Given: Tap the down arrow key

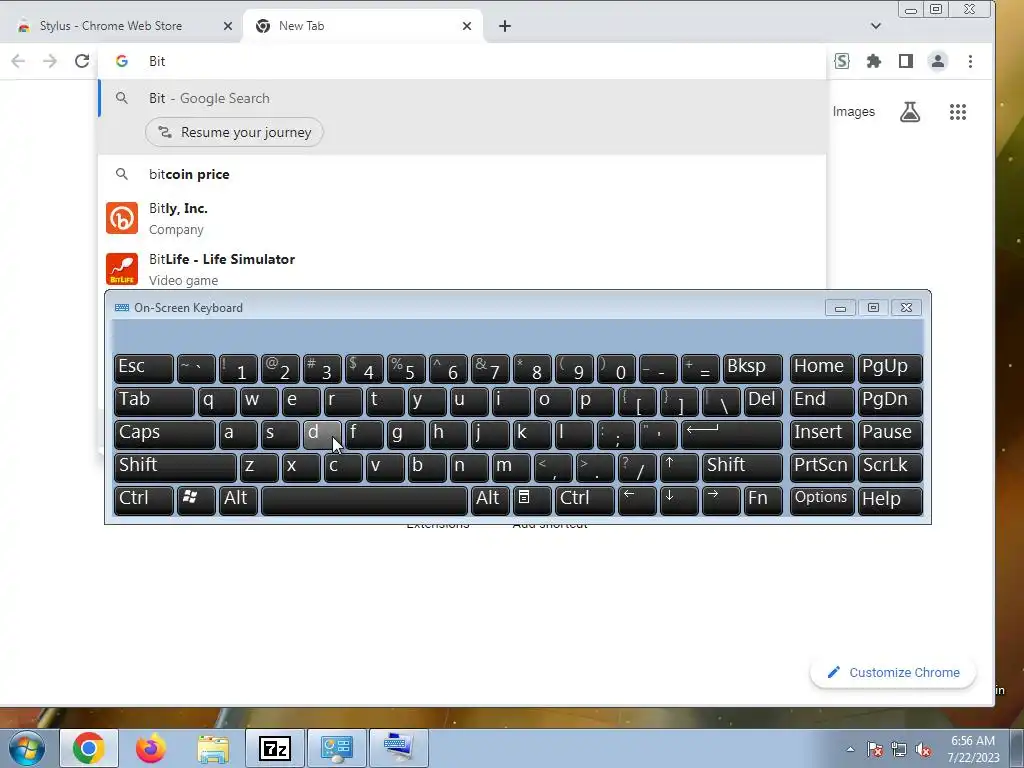Looking at the screenshot, I should (679, 501).
